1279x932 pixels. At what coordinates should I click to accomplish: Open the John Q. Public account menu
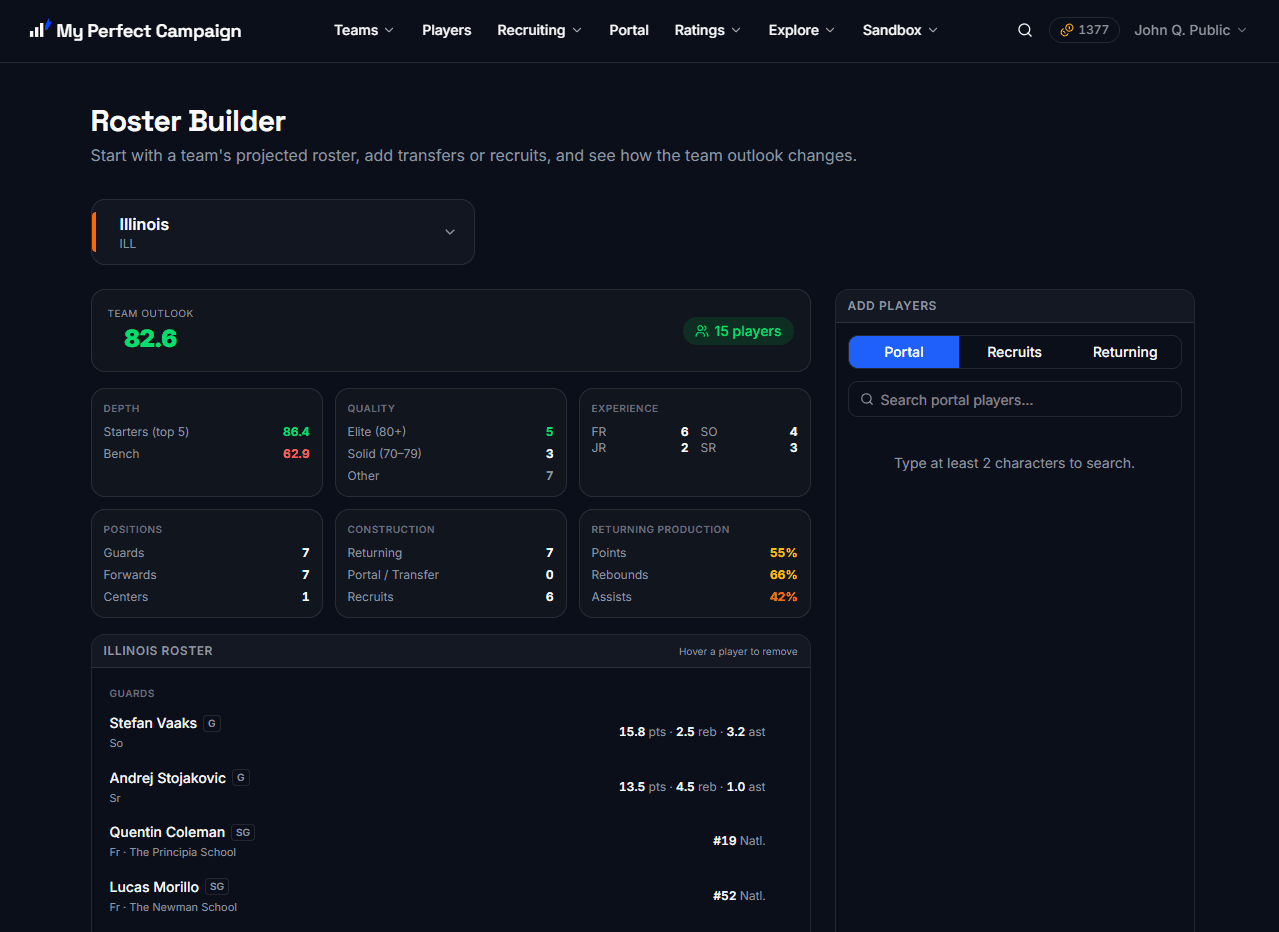tap(1190, 30)
